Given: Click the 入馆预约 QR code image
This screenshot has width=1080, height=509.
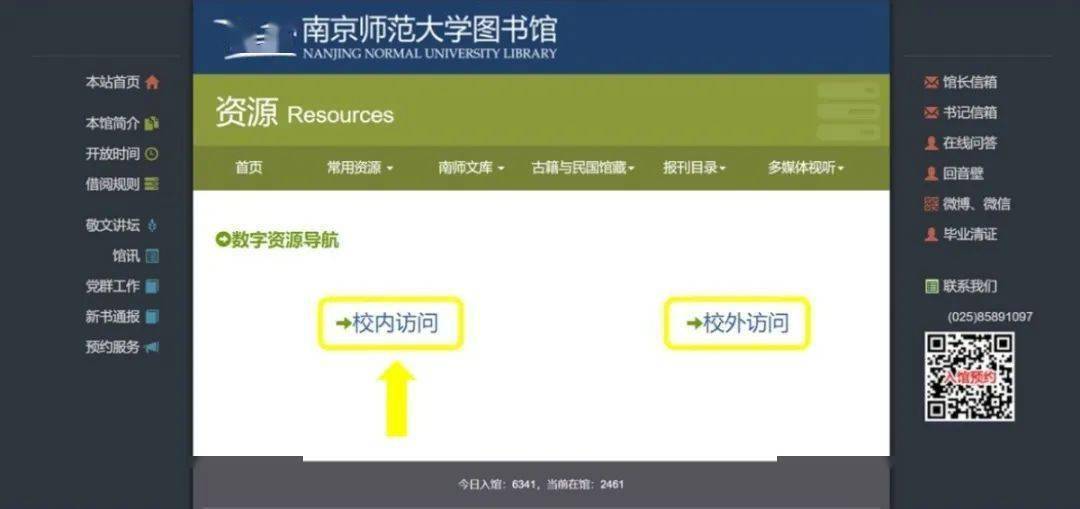Looking at the screenshot, I should coord(969,376).
